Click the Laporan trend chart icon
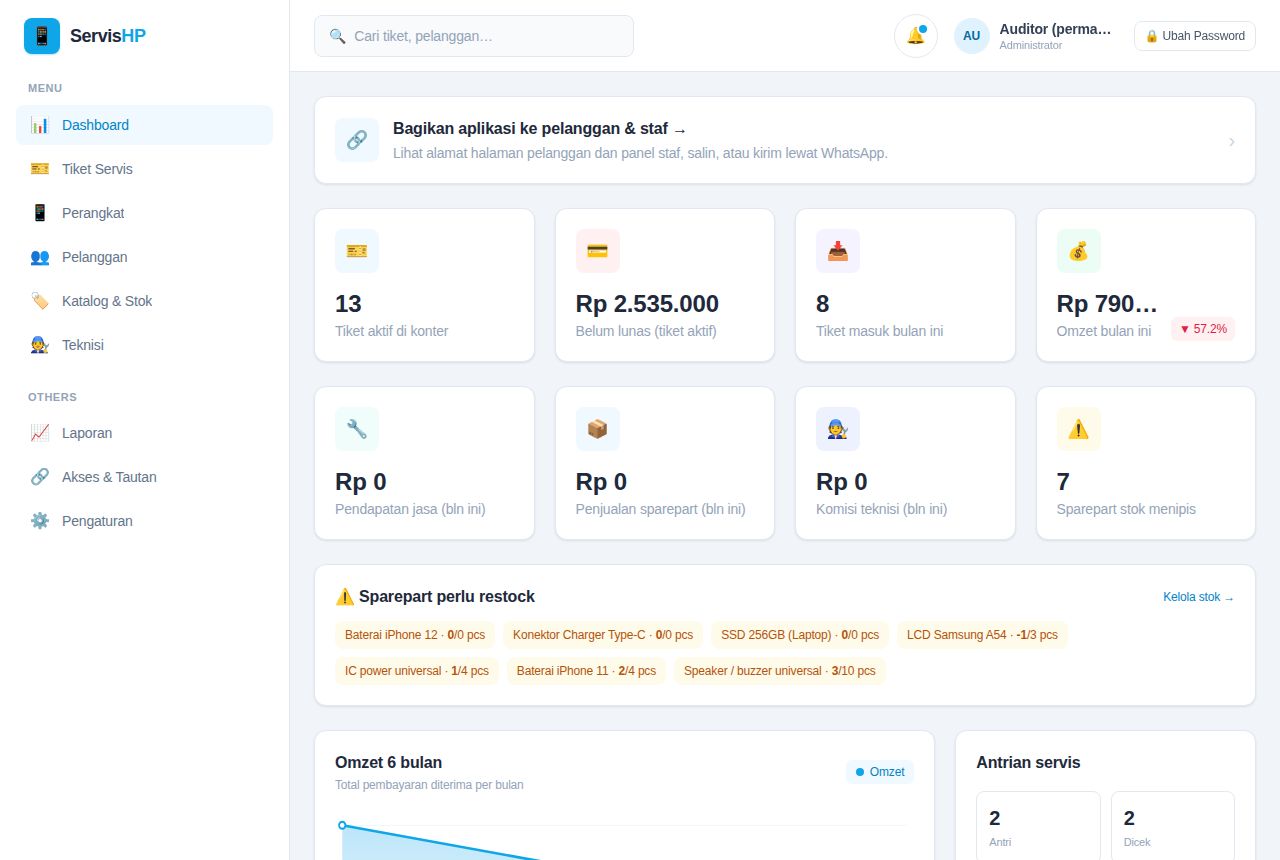 tap(40, 433)
